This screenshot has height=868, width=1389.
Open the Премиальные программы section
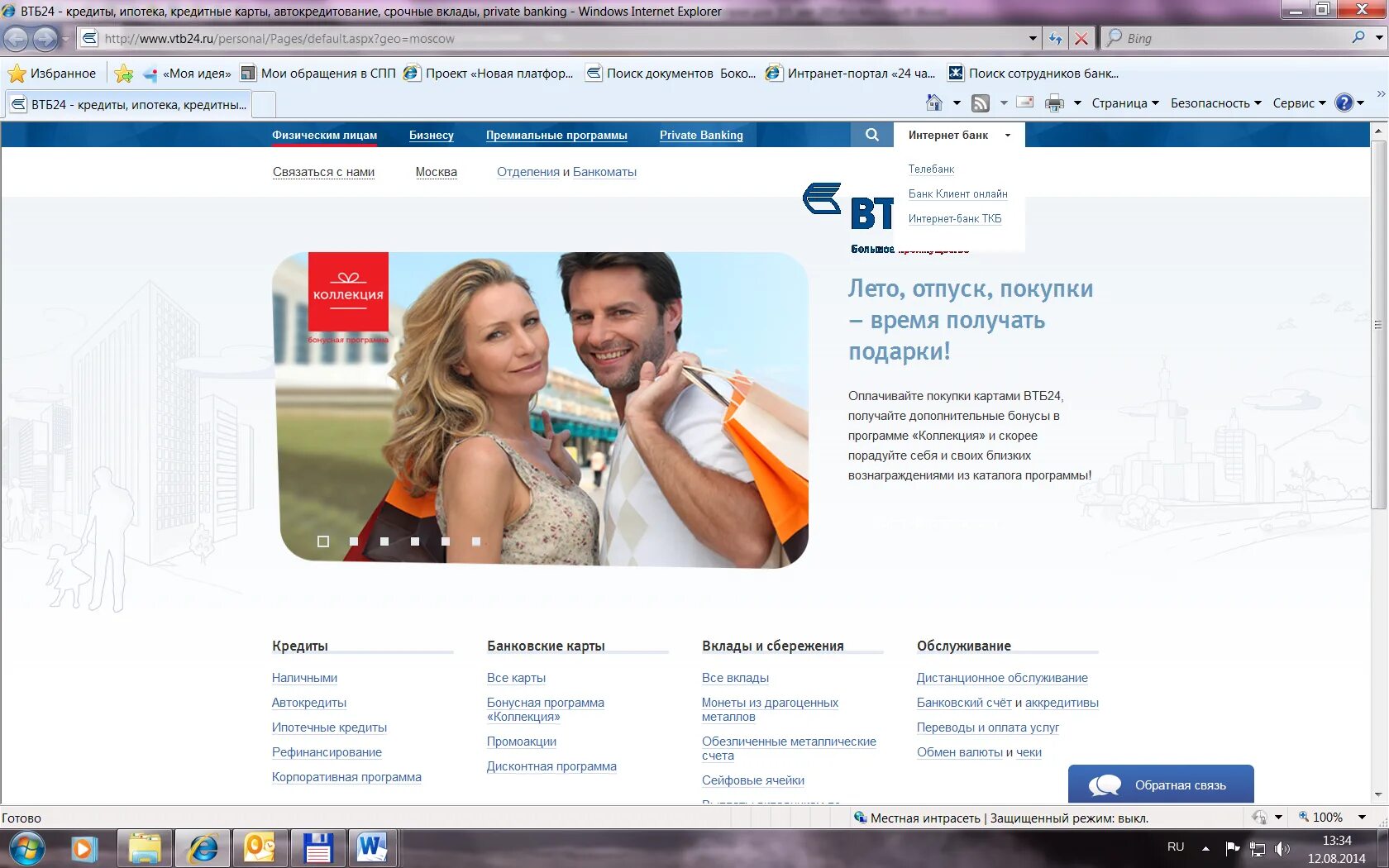click(x=556, y=135)
